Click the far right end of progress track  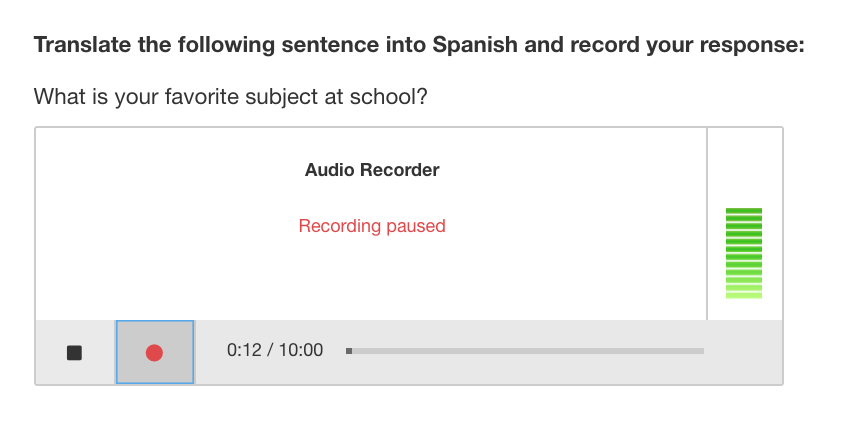point(701,351)
